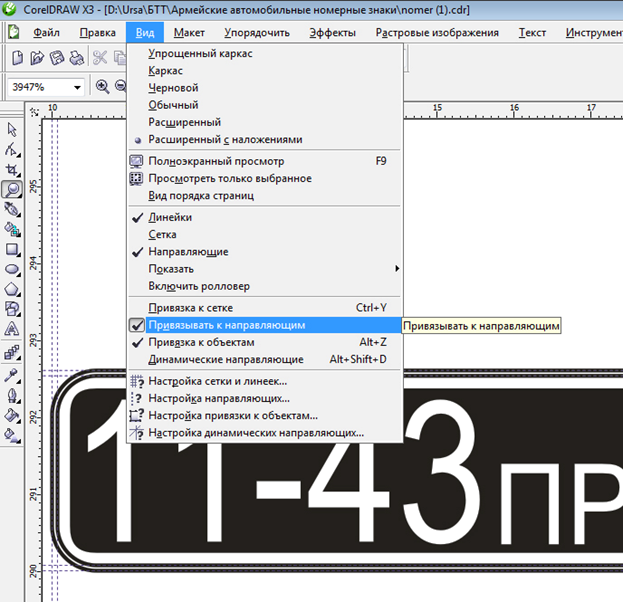Select the Fill bucket tool
Viewport: 624px width, 603px height.
(12, 416)
